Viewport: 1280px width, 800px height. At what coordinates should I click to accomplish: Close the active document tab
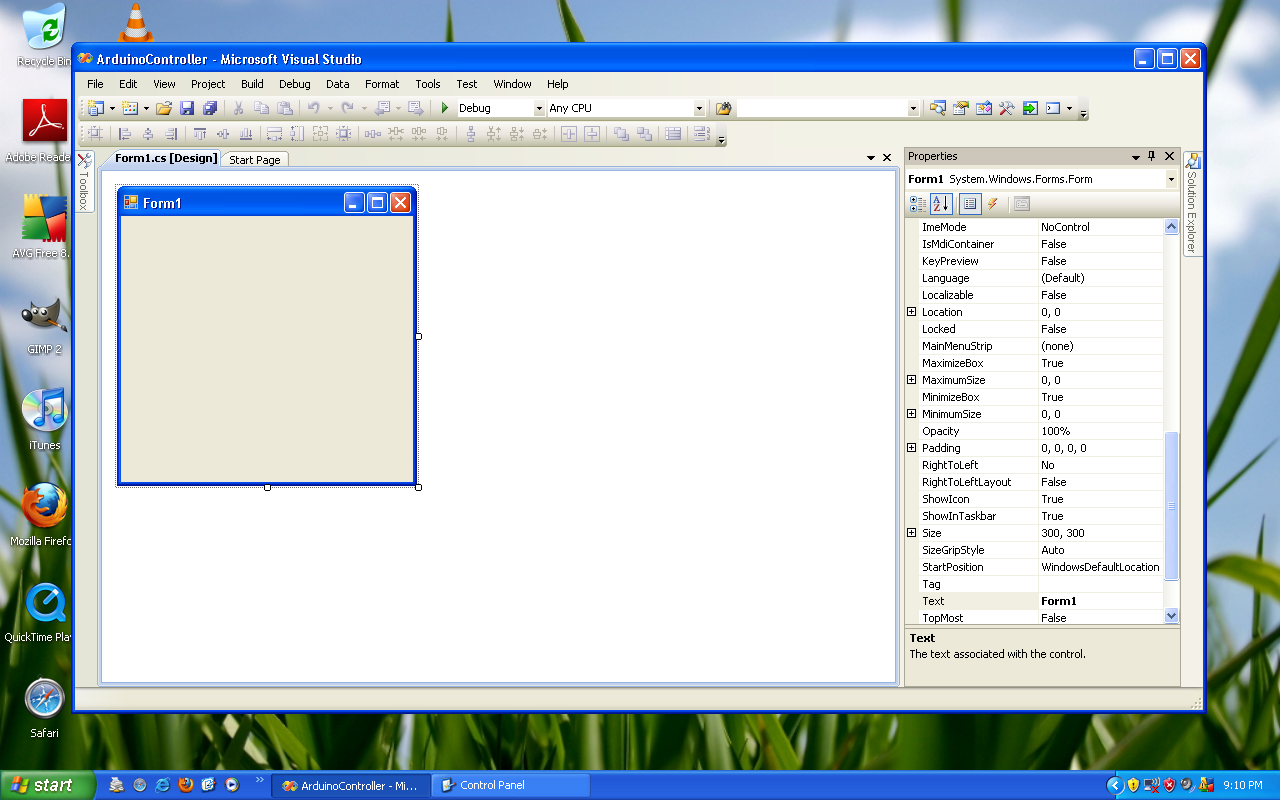887,158
